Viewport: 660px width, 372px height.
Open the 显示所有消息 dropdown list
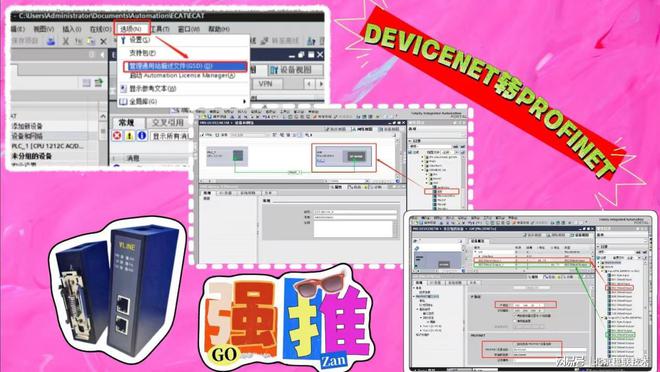170,136
